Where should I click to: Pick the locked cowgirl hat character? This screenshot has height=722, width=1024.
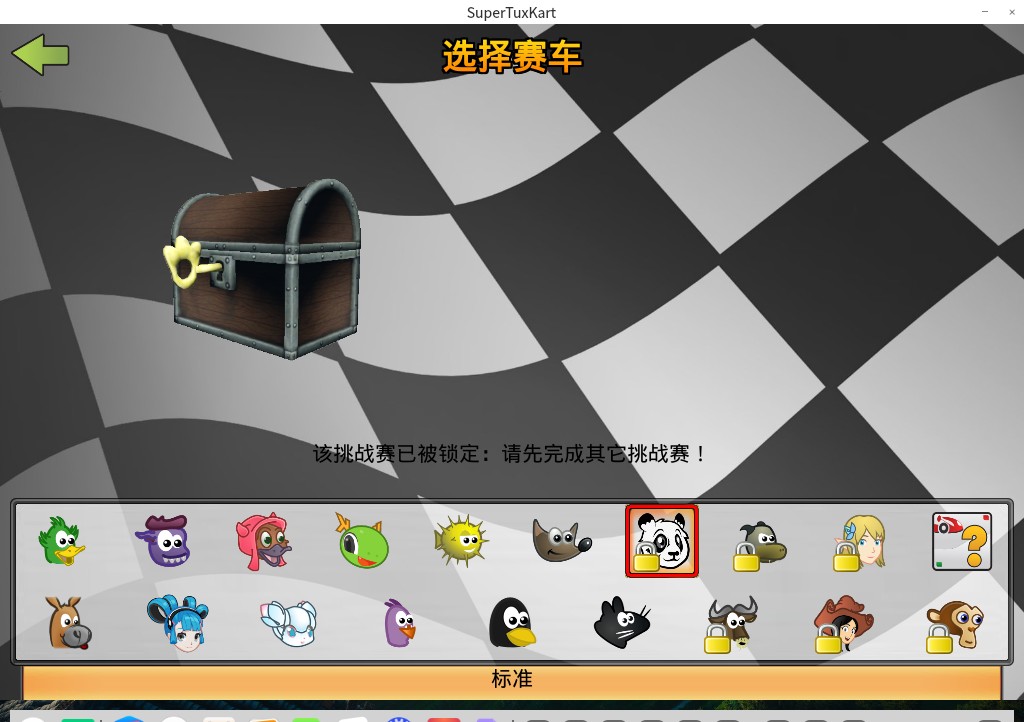point(843,623)
